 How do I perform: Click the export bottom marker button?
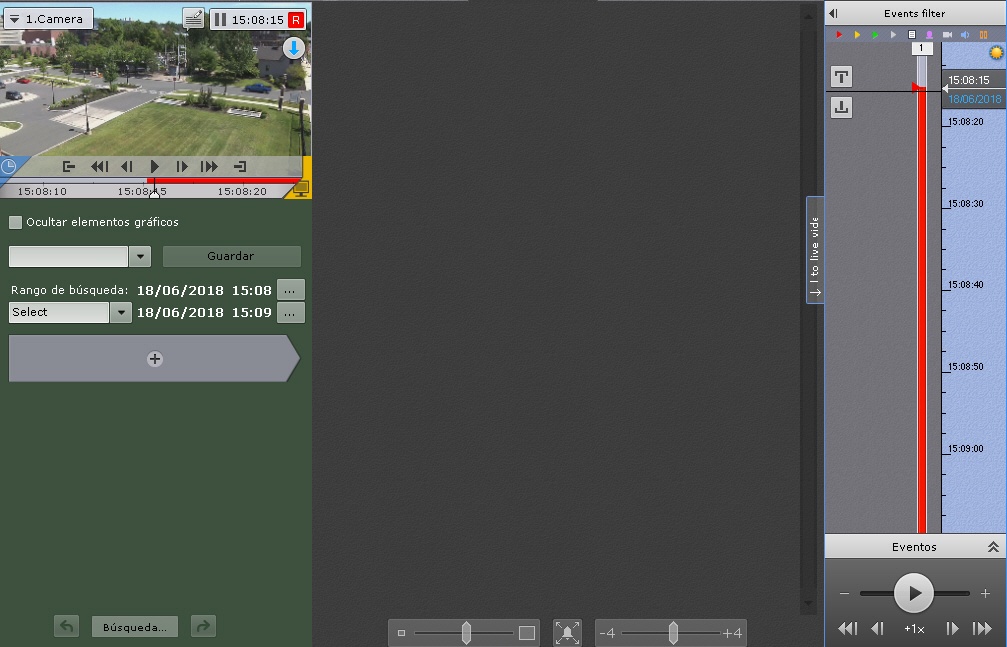point(842,107)
